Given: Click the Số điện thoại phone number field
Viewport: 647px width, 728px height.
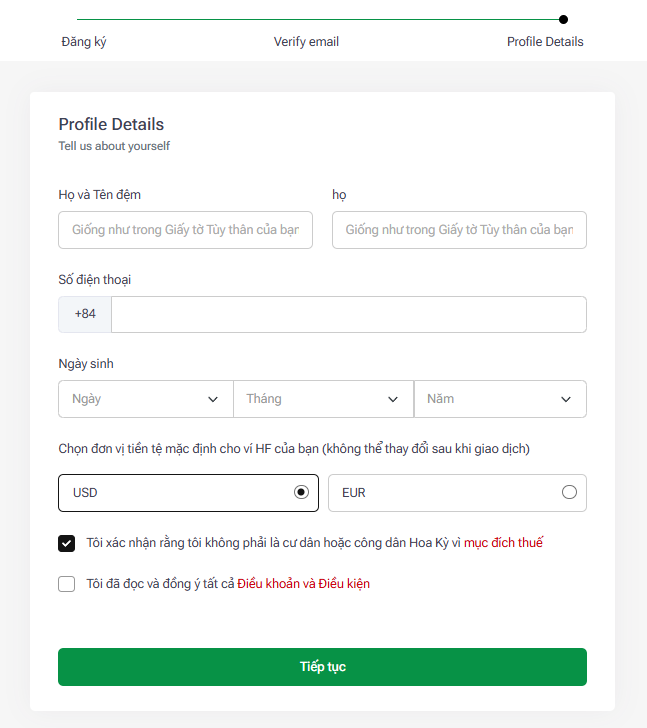Looking at the screenshot, I should [x=348, y=314].
